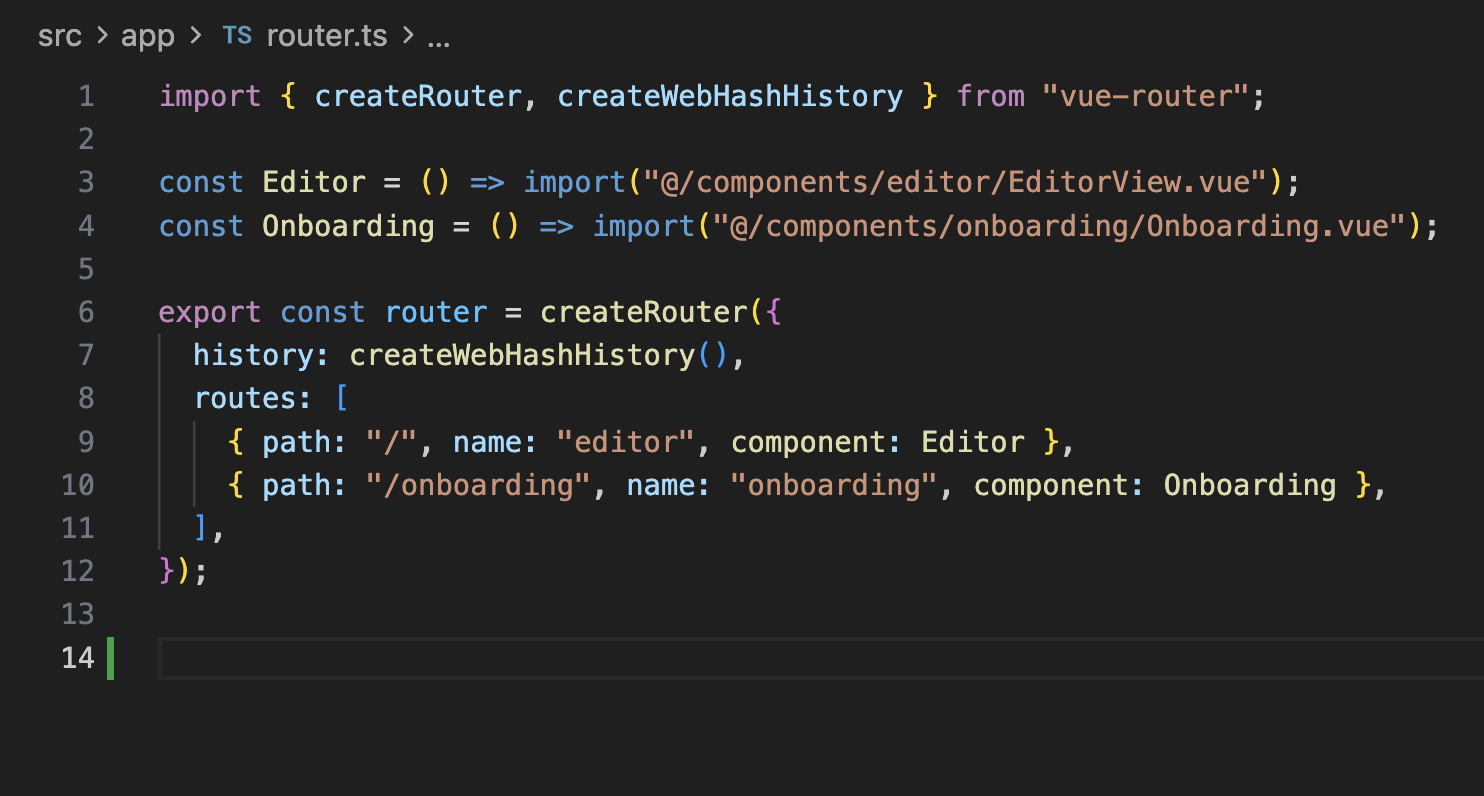Click 'createWebHashHistory' in the import statement

click(x=731, y=97)
